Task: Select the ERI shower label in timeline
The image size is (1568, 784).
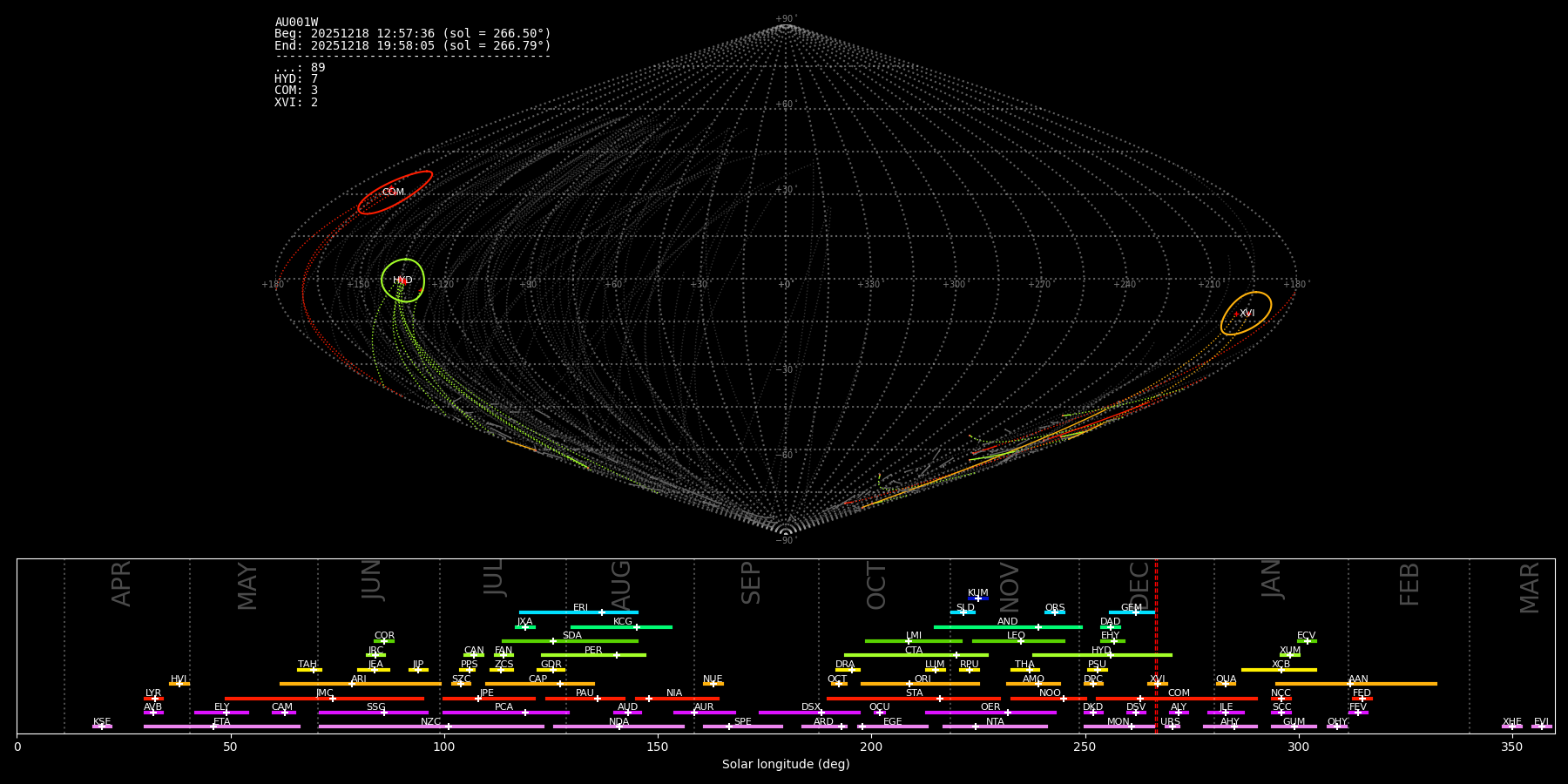Action: click(581, 608)
